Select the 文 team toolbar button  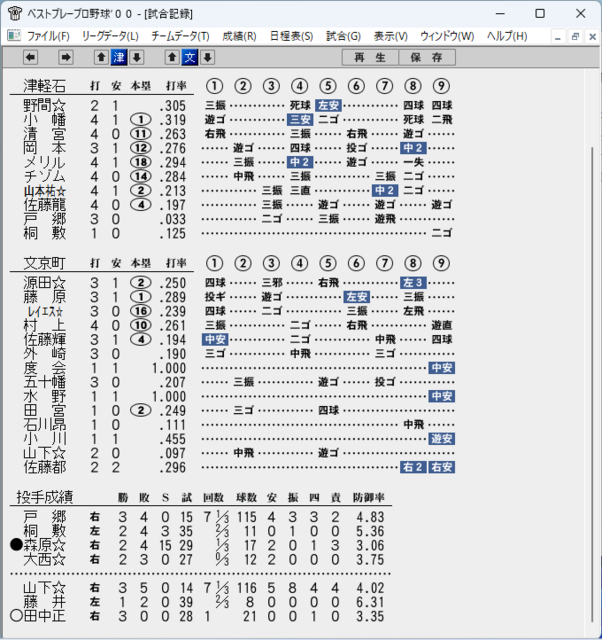coord(190,58)
